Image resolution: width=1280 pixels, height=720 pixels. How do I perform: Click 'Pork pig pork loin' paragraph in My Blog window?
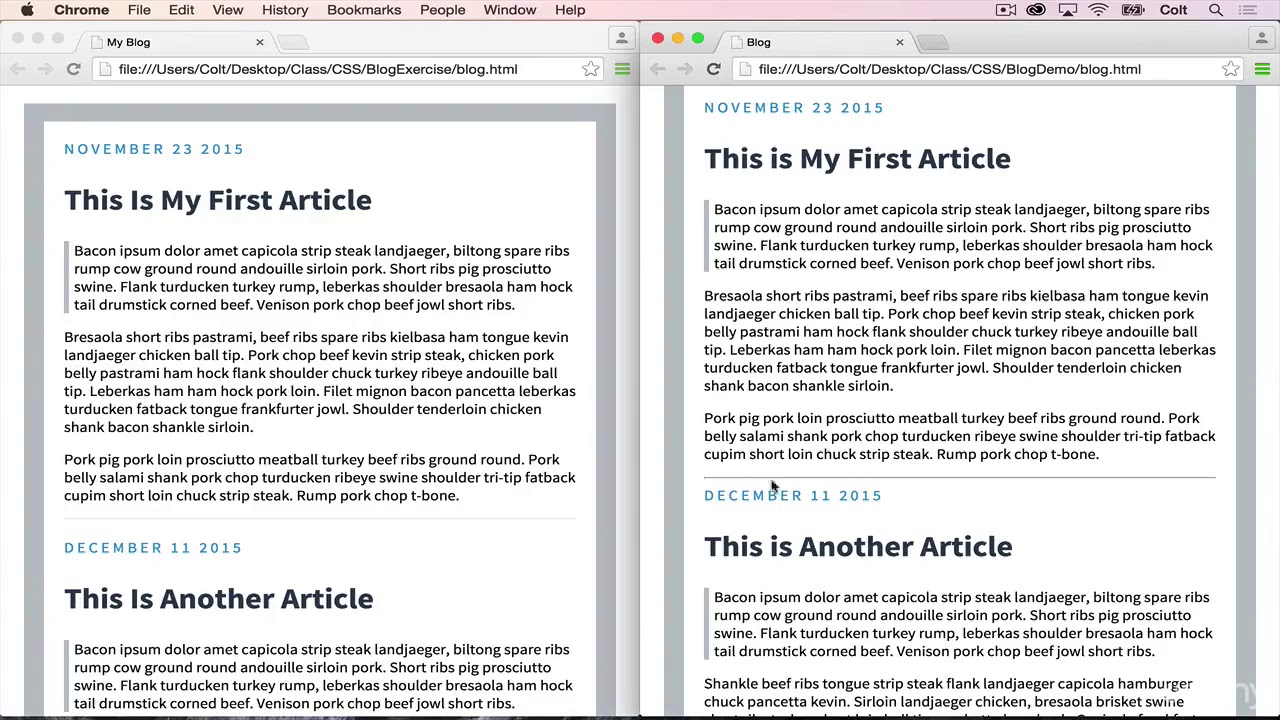click(320, 478)
